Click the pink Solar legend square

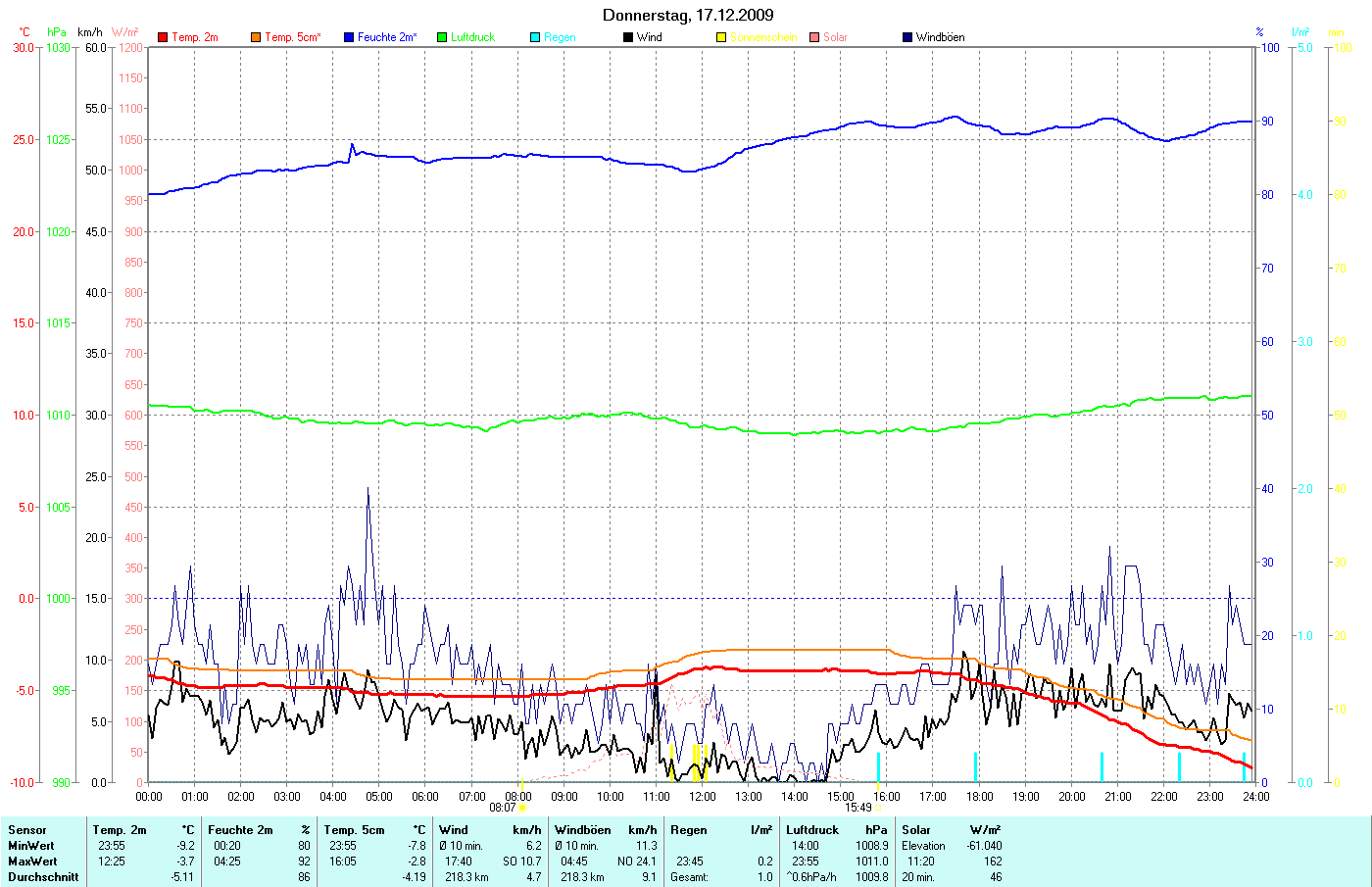tap(814, 37)
